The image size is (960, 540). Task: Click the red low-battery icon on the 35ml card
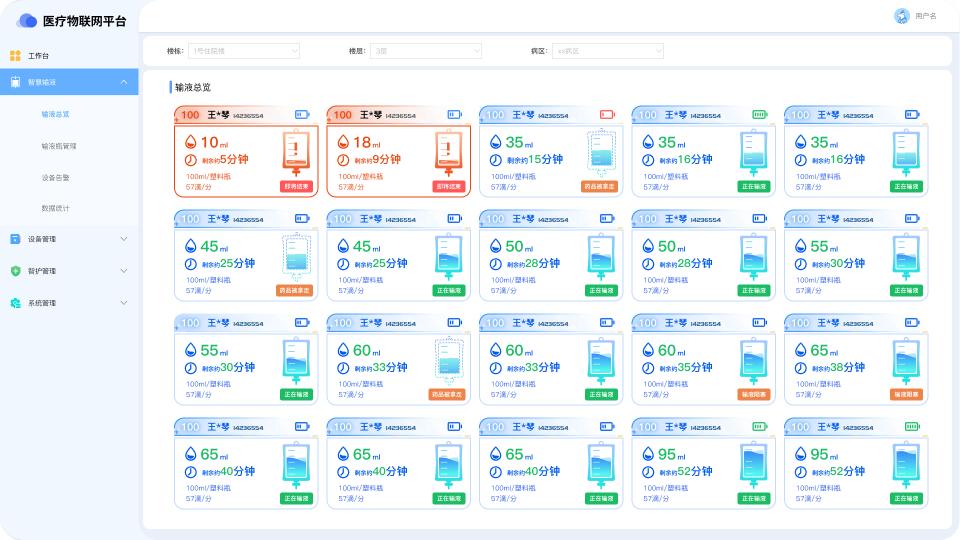pos(607,115)
